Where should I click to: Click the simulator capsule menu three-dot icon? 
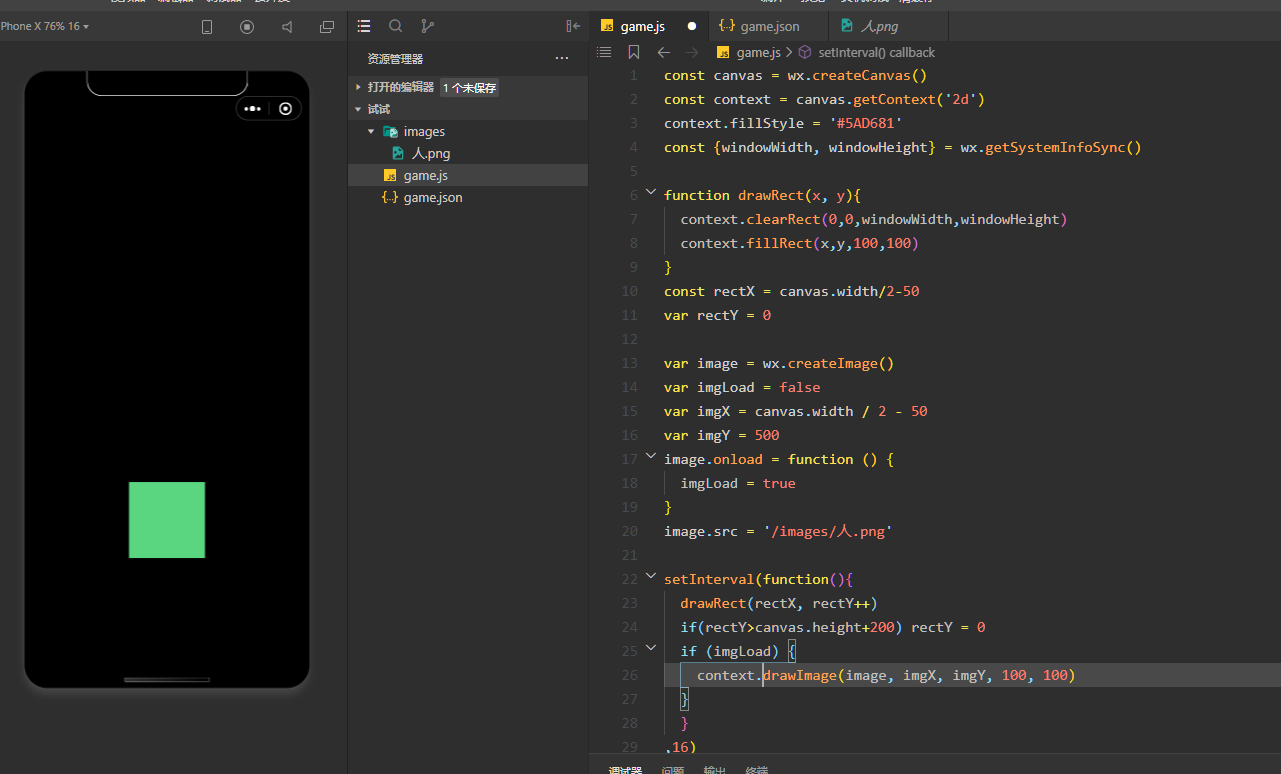[253, 108]
